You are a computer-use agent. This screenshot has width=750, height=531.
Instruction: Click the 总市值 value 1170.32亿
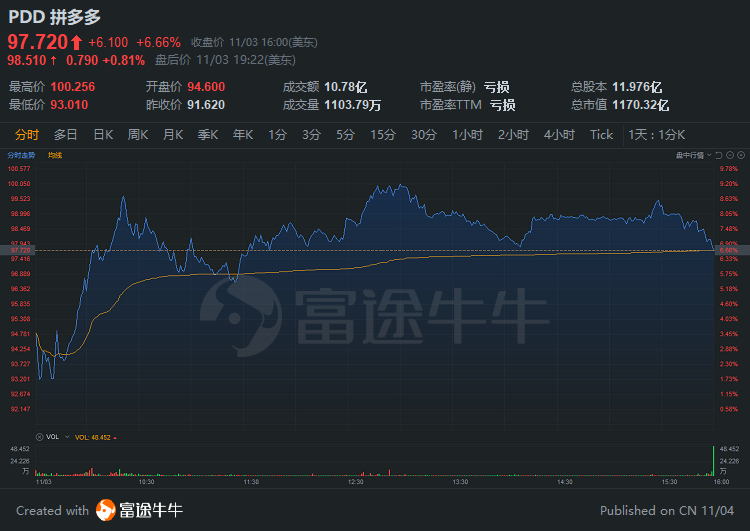coord(640,105)
